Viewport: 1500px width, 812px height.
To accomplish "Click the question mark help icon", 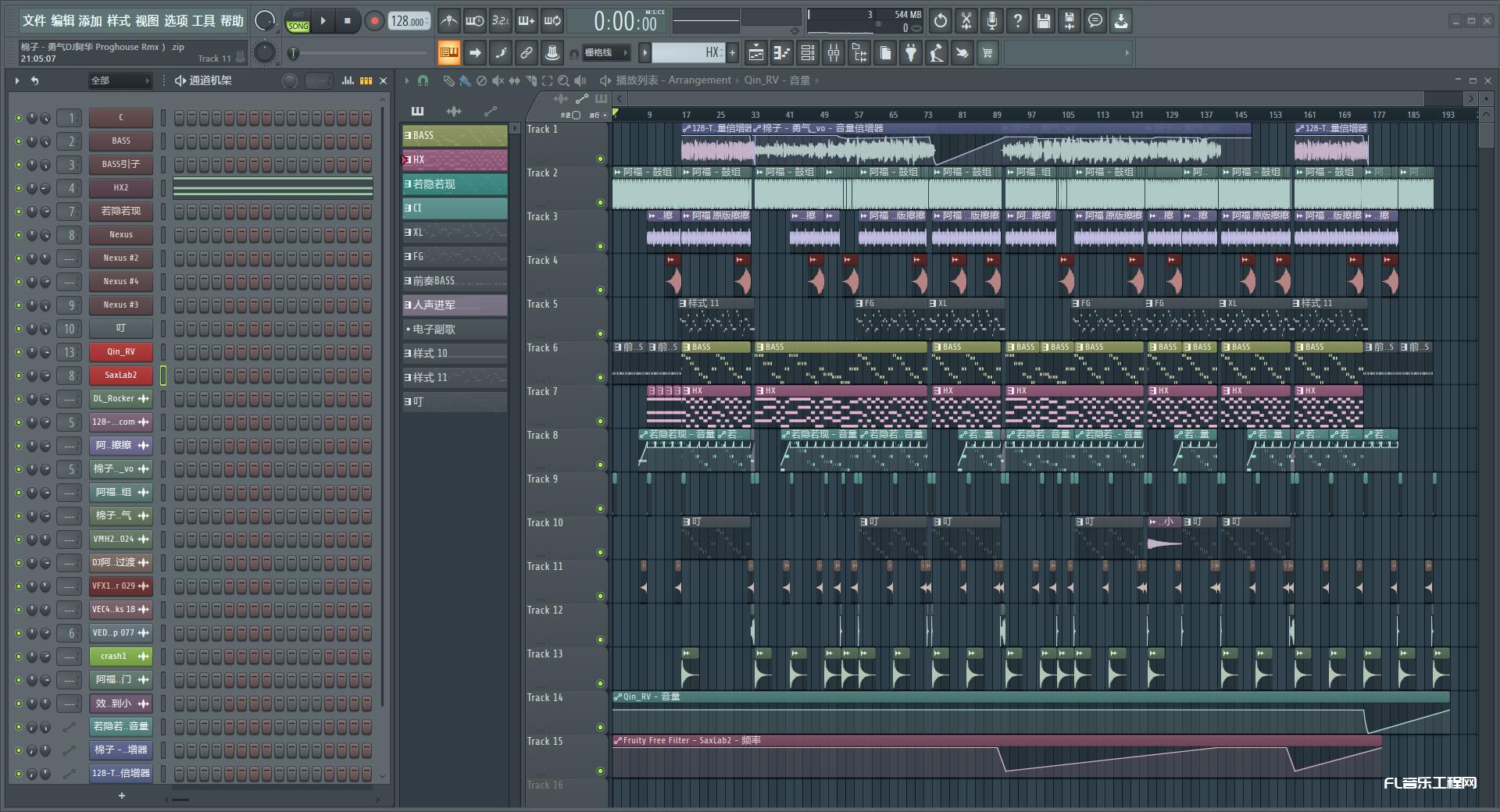I will coord(1018,21).
